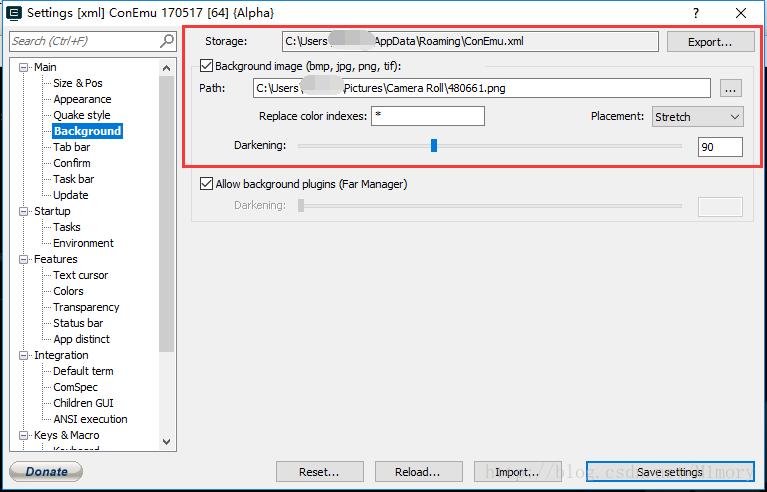Screen dimensions: 767x492
Task: Click the background image Path field
Action: click(482, 89)
